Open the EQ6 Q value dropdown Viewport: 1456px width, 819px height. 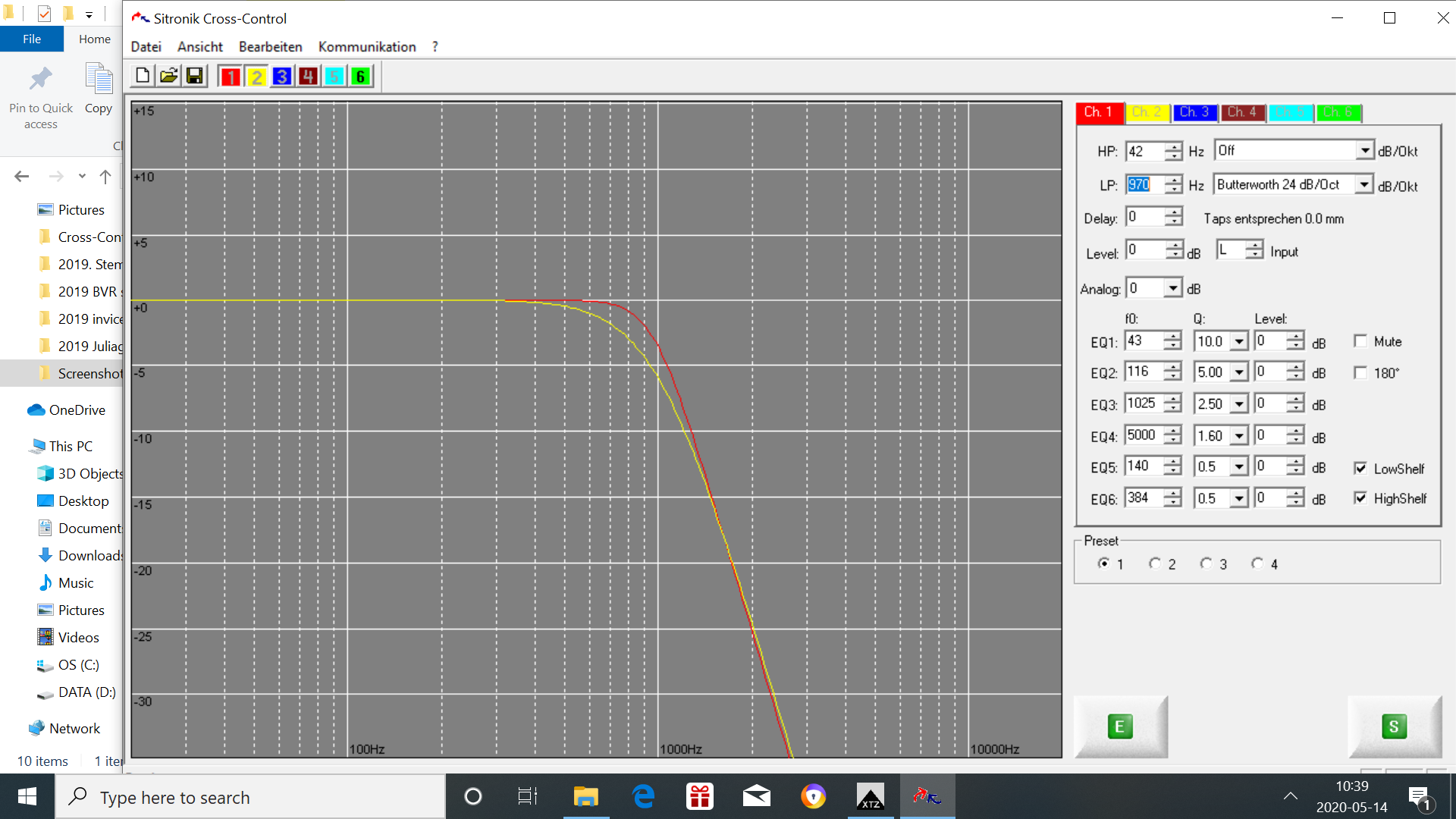[1239, 498]
